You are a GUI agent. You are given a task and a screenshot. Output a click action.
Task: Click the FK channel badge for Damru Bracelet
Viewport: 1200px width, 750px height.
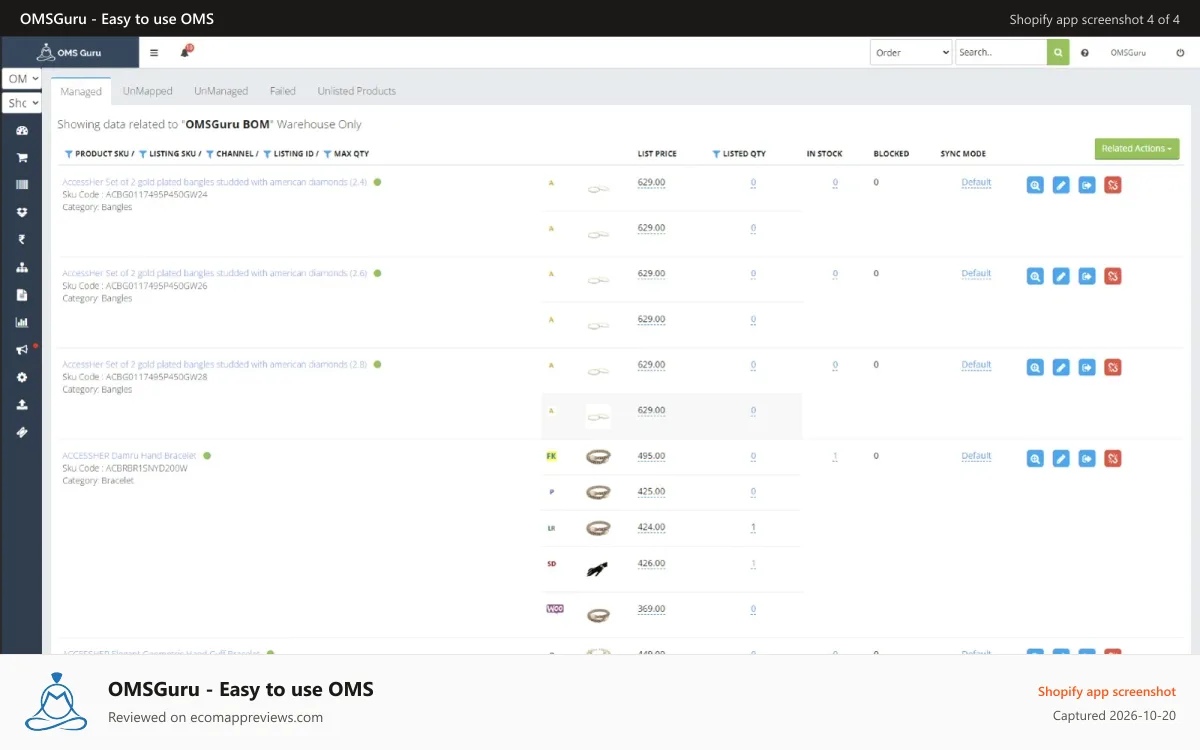[551, 456]
